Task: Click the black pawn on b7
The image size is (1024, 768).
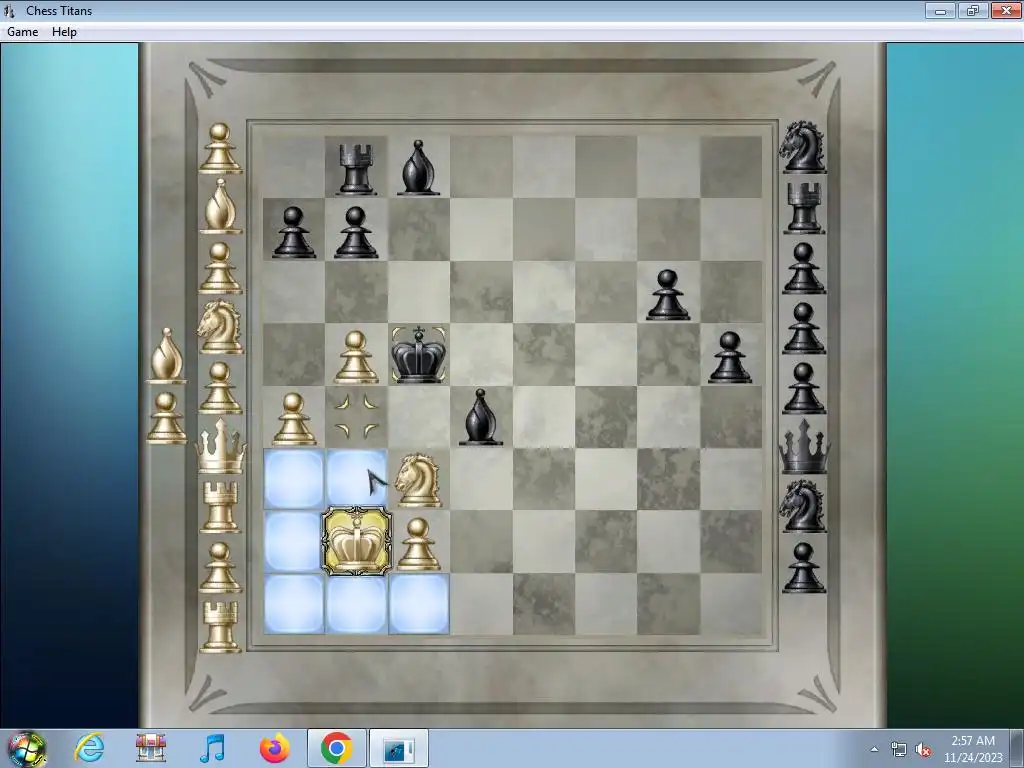Action: point(356,232)
